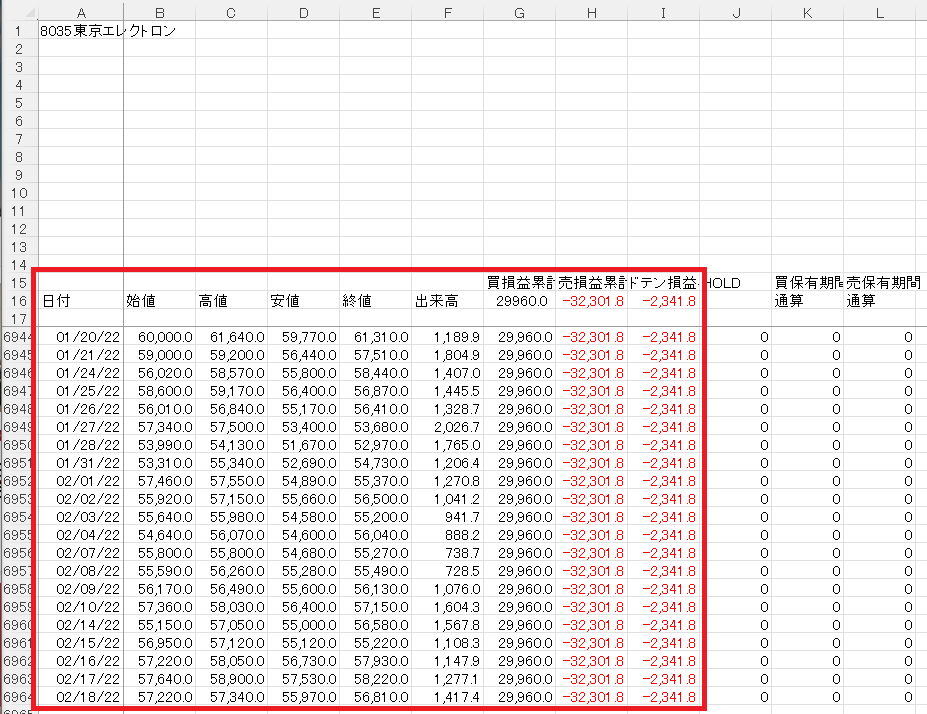Select the low price 51,670.0
Image resolution: width=927 pixels, height=714 pixels.
(304, 445)
